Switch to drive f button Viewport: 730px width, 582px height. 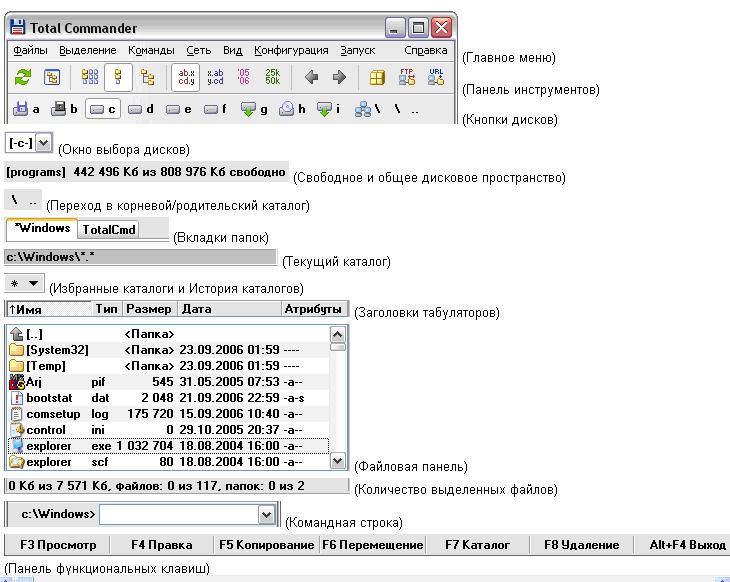[215, 109]
